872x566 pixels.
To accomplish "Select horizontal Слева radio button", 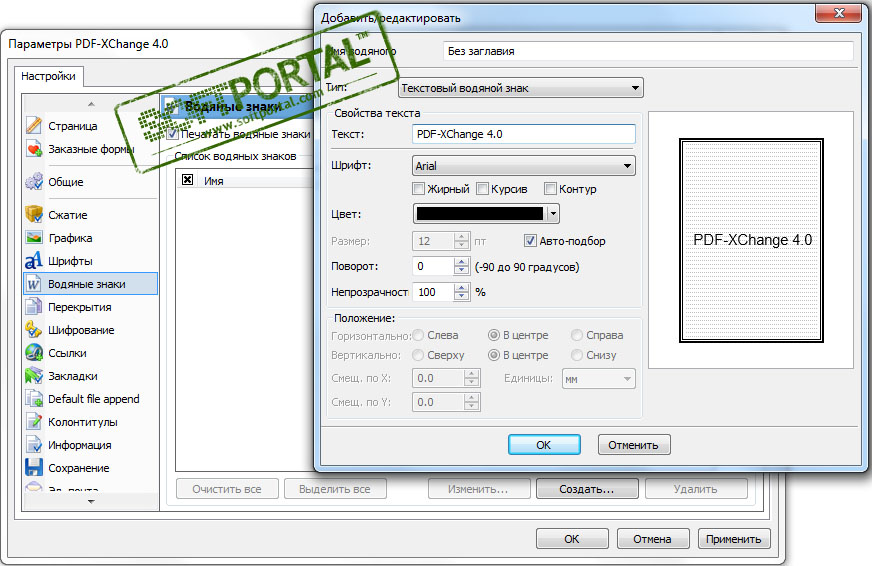I will pos(418,335).
